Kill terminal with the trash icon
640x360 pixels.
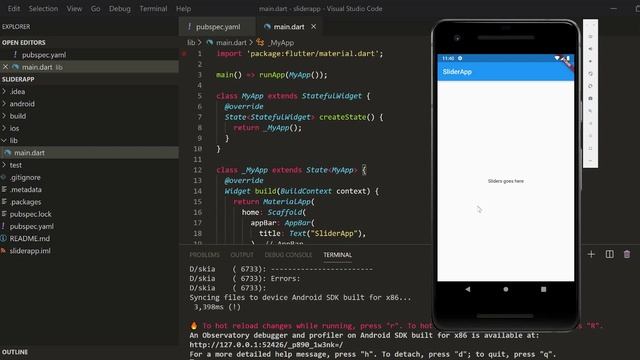click(x=627, y=254)
